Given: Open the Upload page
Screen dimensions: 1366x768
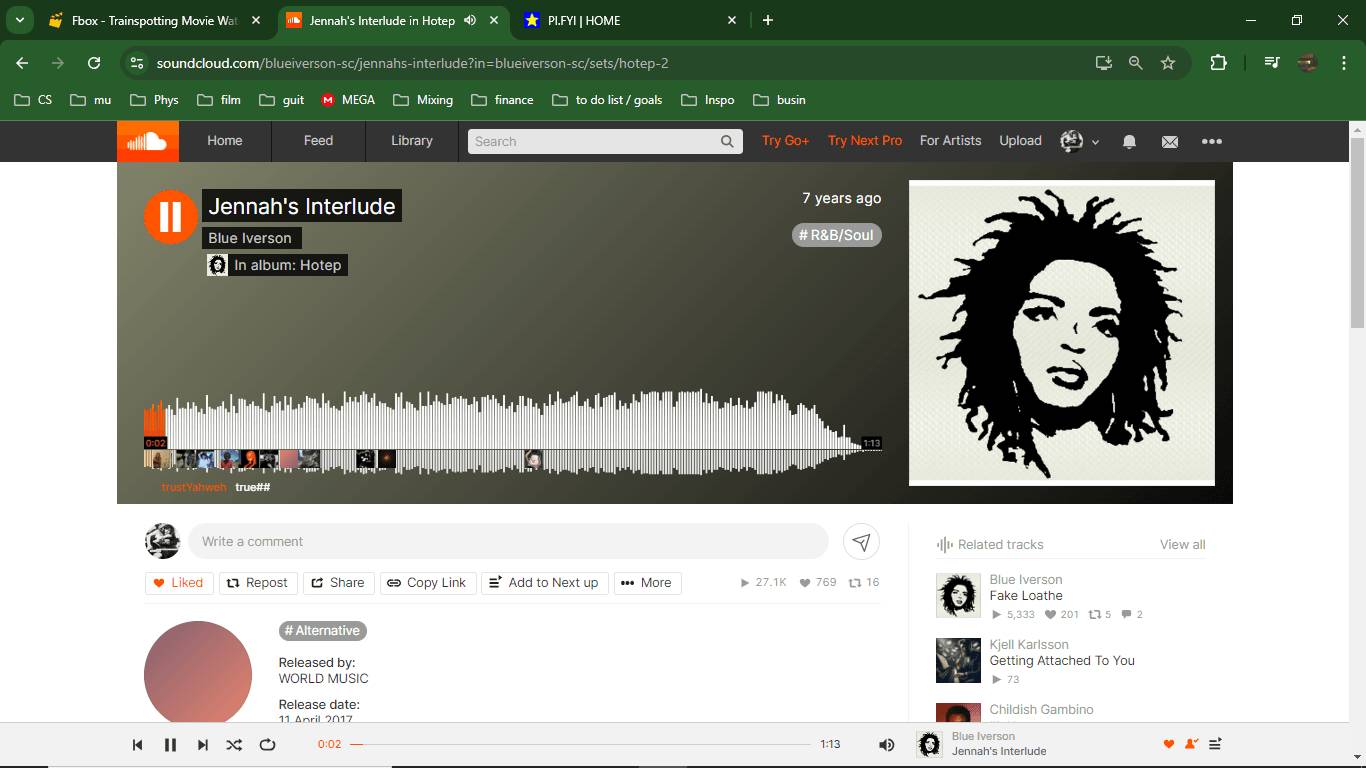Looking at the screenshot, I should pos(1020,141).
